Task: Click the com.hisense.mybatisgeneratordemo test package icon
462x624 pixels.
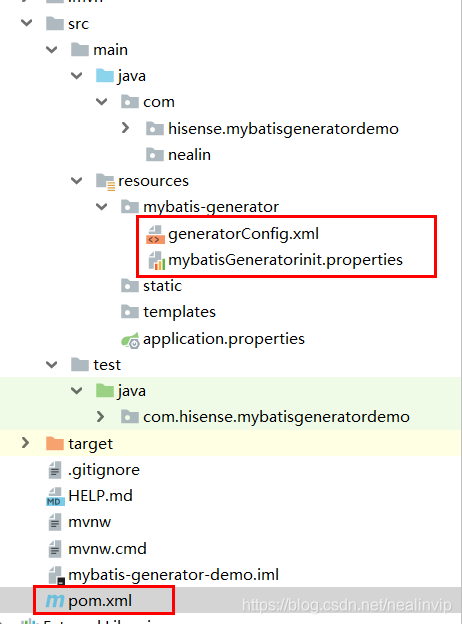Action: (x=130, y=417)
